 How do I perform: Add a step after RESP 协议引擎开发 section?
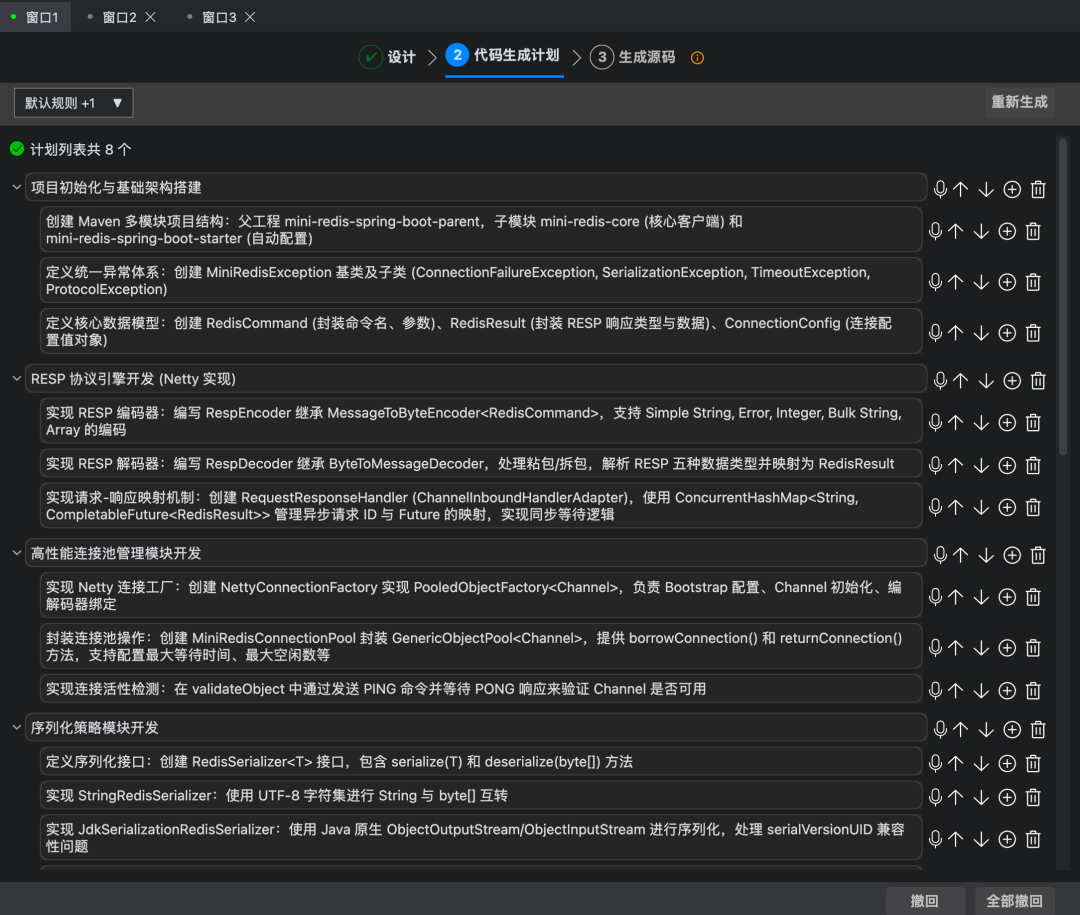click(x=1012, y=380)
